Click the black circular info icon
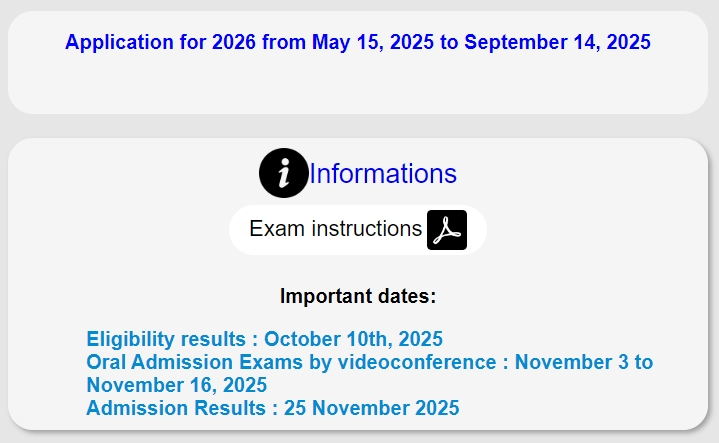719x443 pixels. [284, 173]
